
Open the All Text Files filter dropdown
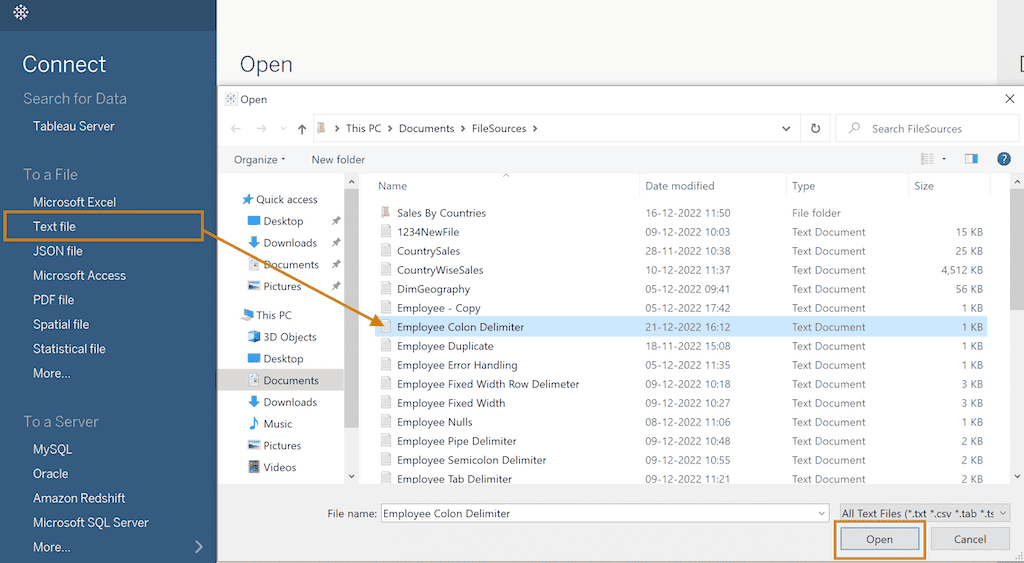(x=925, y=513)
